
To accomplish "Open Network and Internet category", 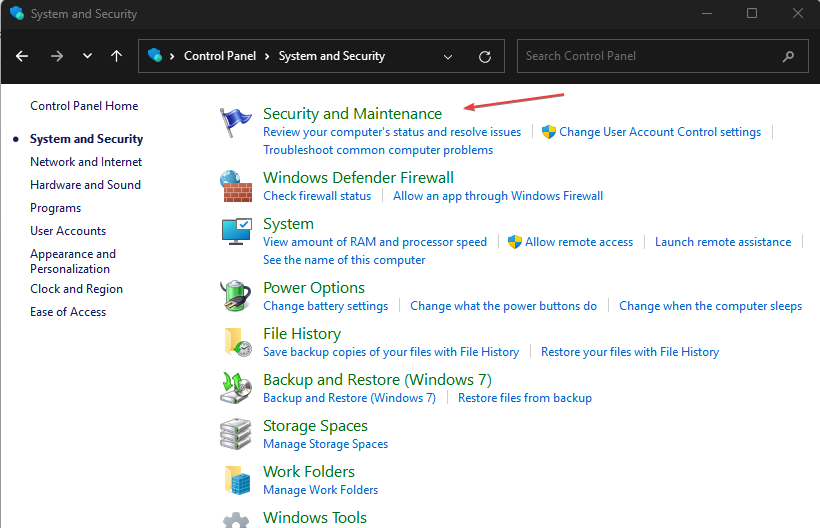I will click(x=86, y=162).
